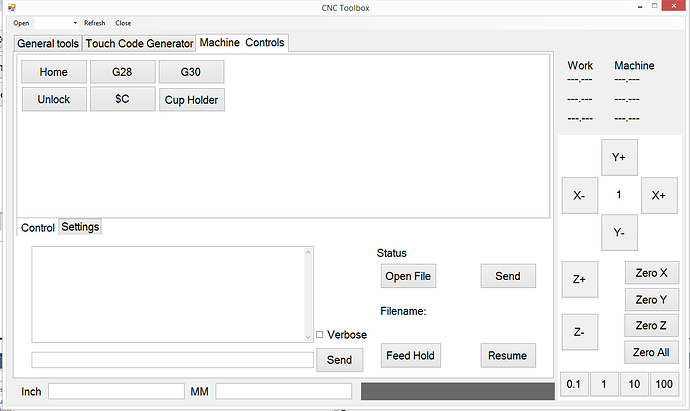690x411 pixels.
Task: Switch to the General tools tab
Action: [47, 43]
